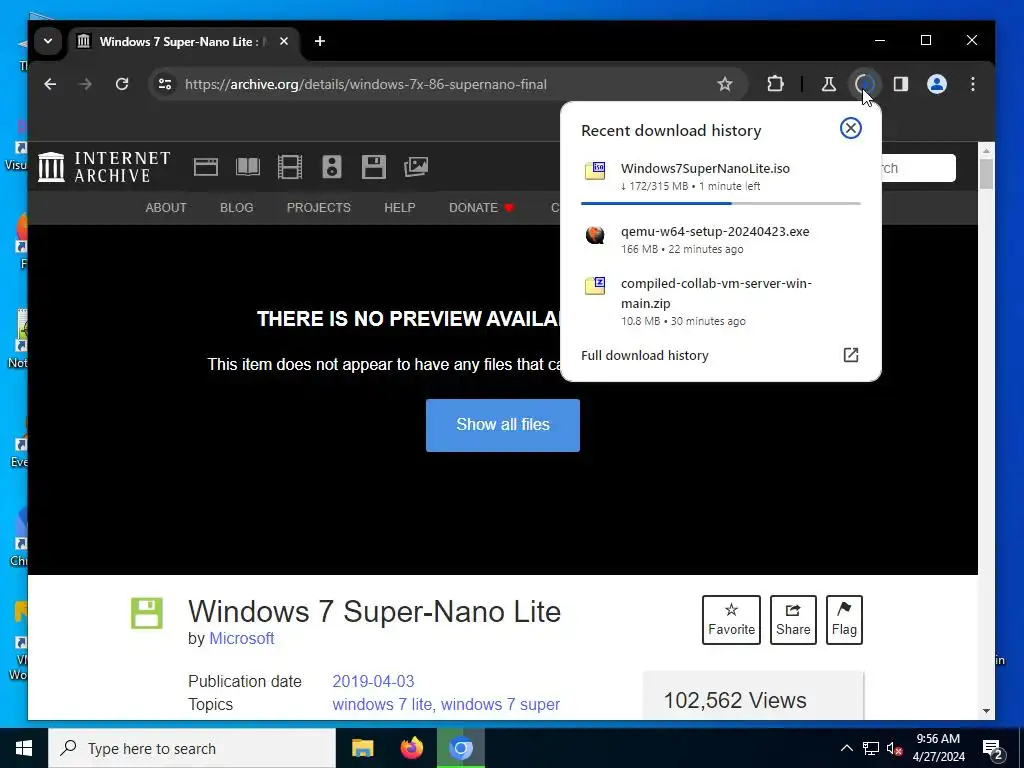This screenshot has width=1024, height=768.
Task: Open the Microsoft creator link
Action: point(242,639)
